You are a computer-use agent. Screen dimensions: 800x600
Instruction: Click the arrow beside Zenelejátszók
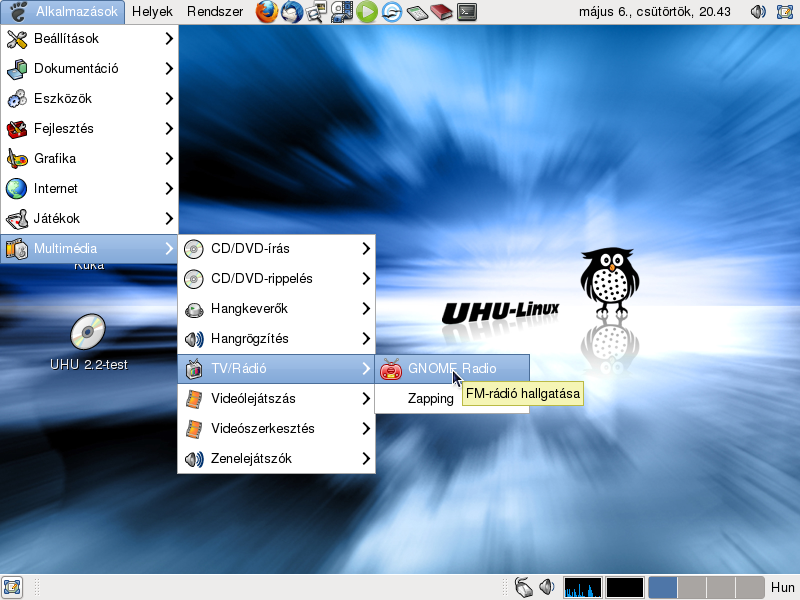click(x=366, y=459)
